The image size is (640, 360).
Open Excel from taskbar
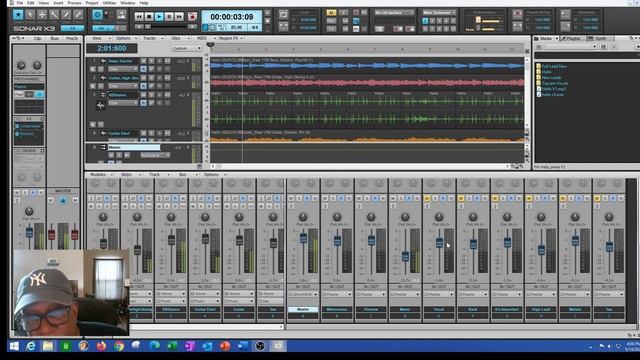tap(172, 346)
